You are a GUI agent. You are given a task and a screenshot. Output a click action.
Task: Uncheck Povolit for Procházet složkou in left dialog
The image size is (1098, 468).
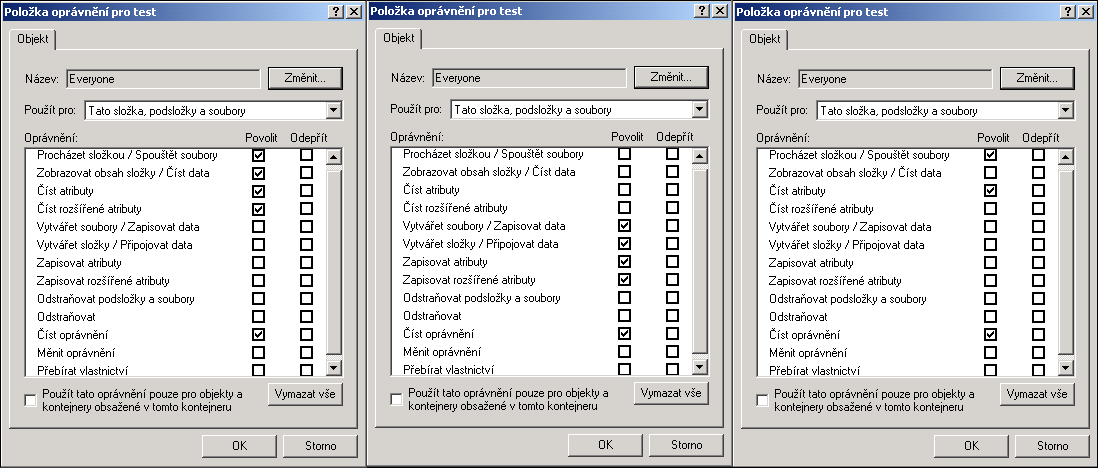pos(258,155)
